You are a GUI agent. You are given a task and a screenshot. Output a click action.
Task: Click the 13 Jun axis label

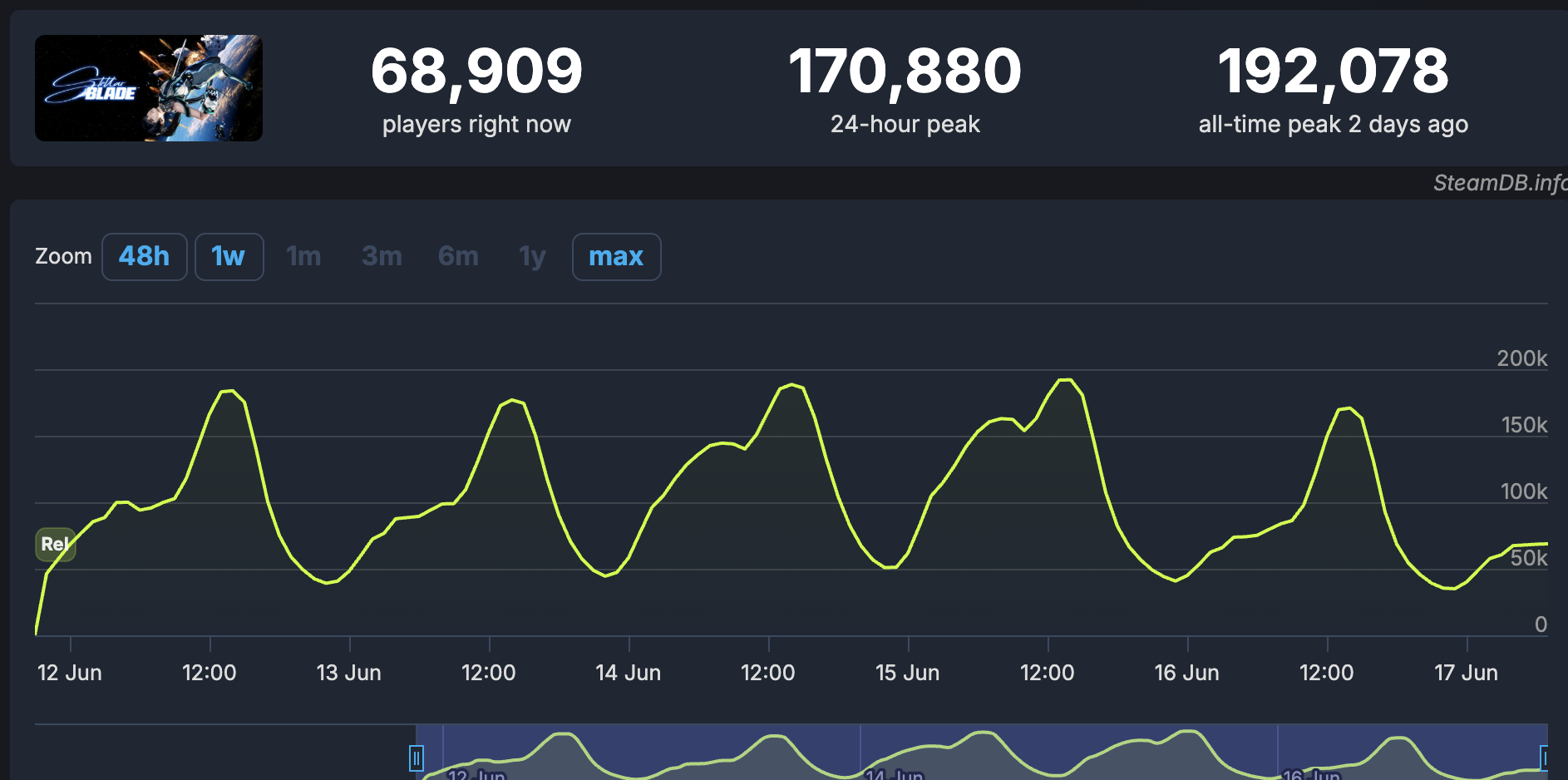349,673
